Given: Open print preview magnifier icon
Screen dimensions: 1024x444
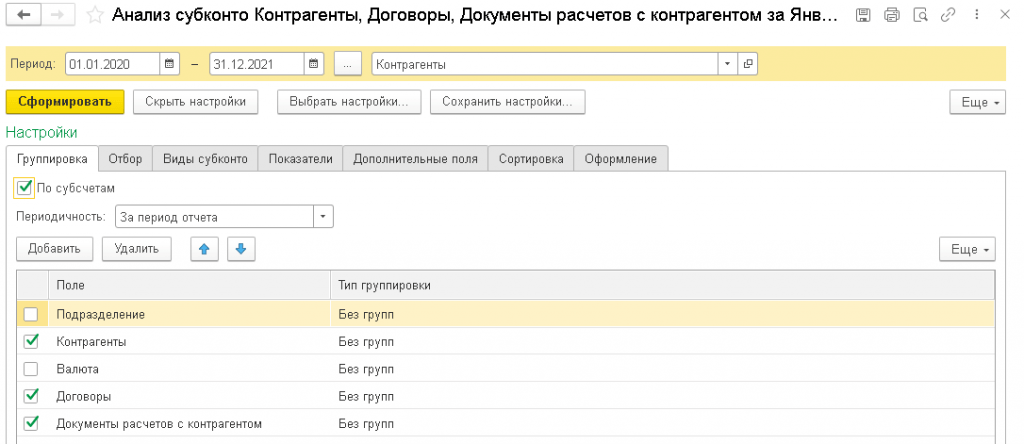Looking at the screenshot, I should pos(920,15).
